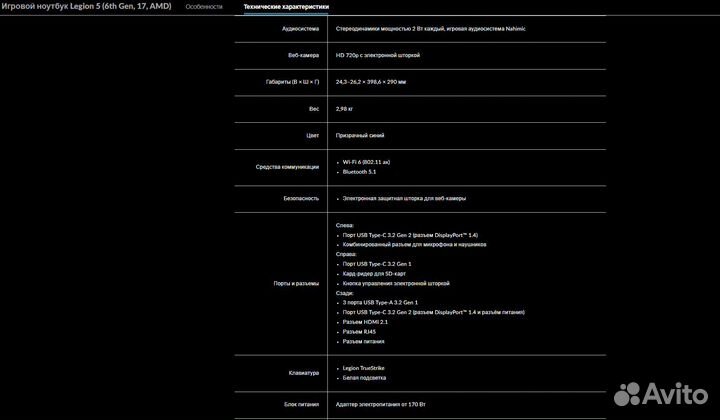Image resolution: width=720 pixels, height=420 pixels.
Task: Click the HD 720p с электронной шторкой value
Action: click(378, 55)
